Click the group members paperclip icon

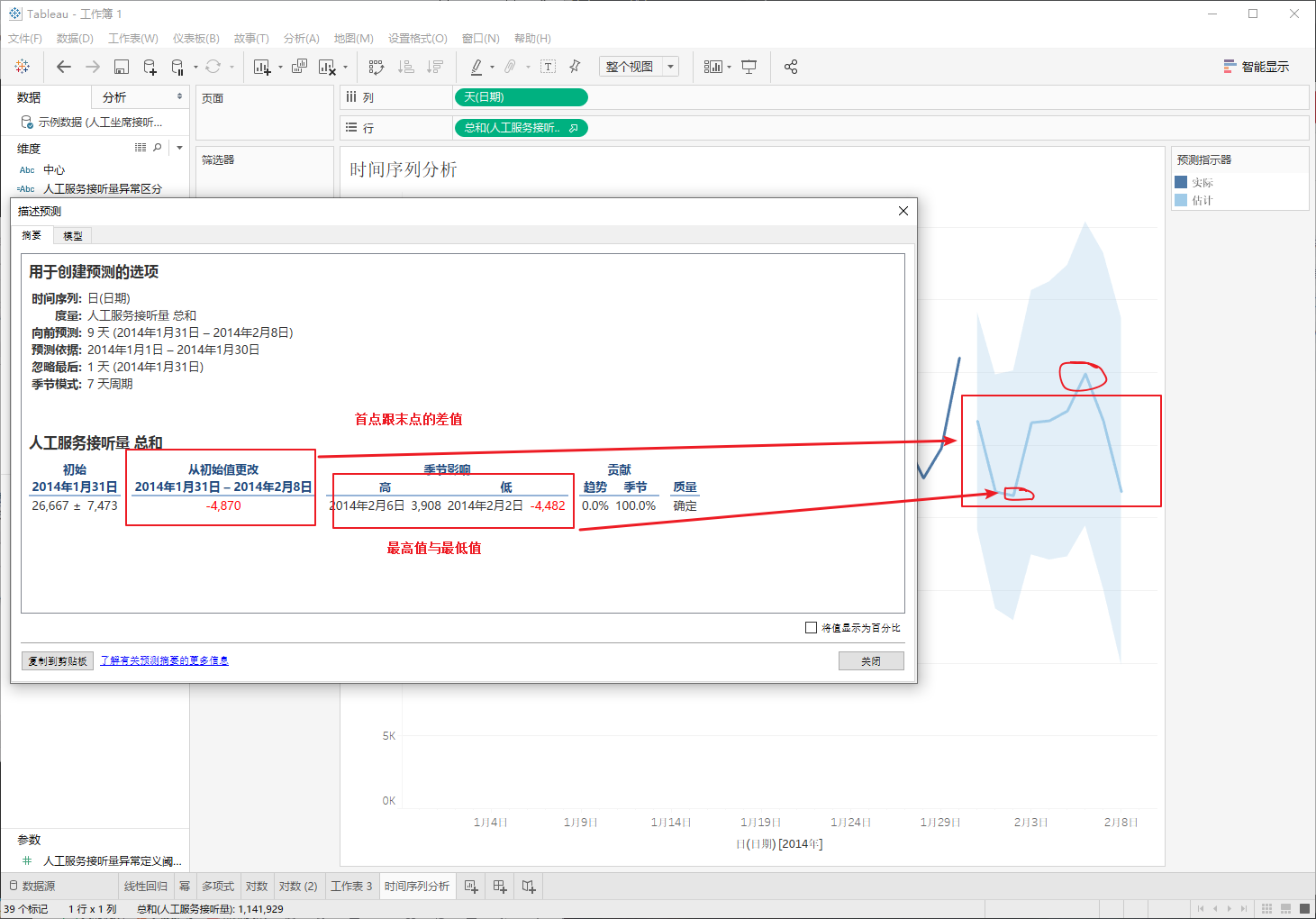point(510,67)
